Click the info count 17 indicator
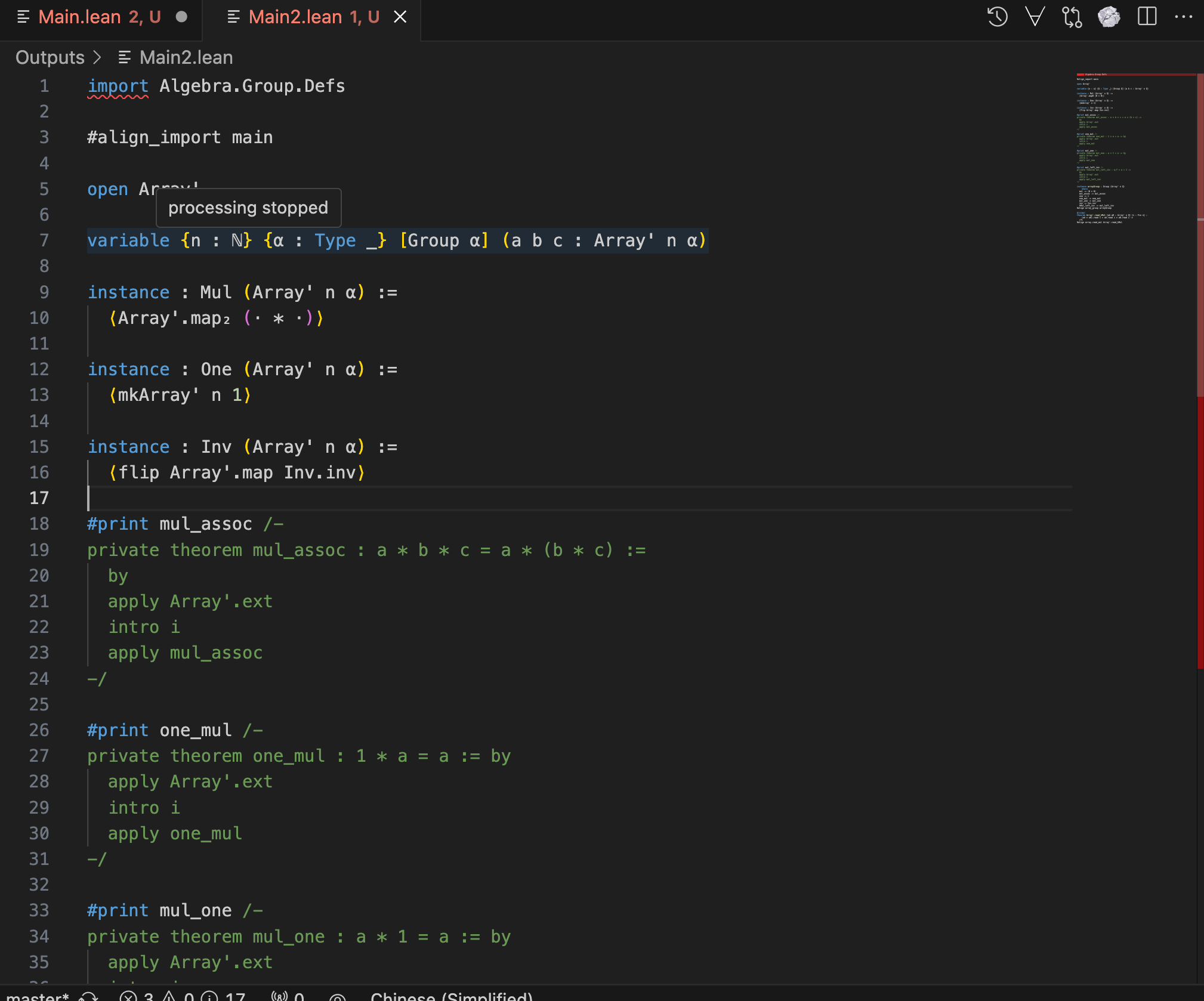This screenshot has height=1001, width=1204. point(224,996)
